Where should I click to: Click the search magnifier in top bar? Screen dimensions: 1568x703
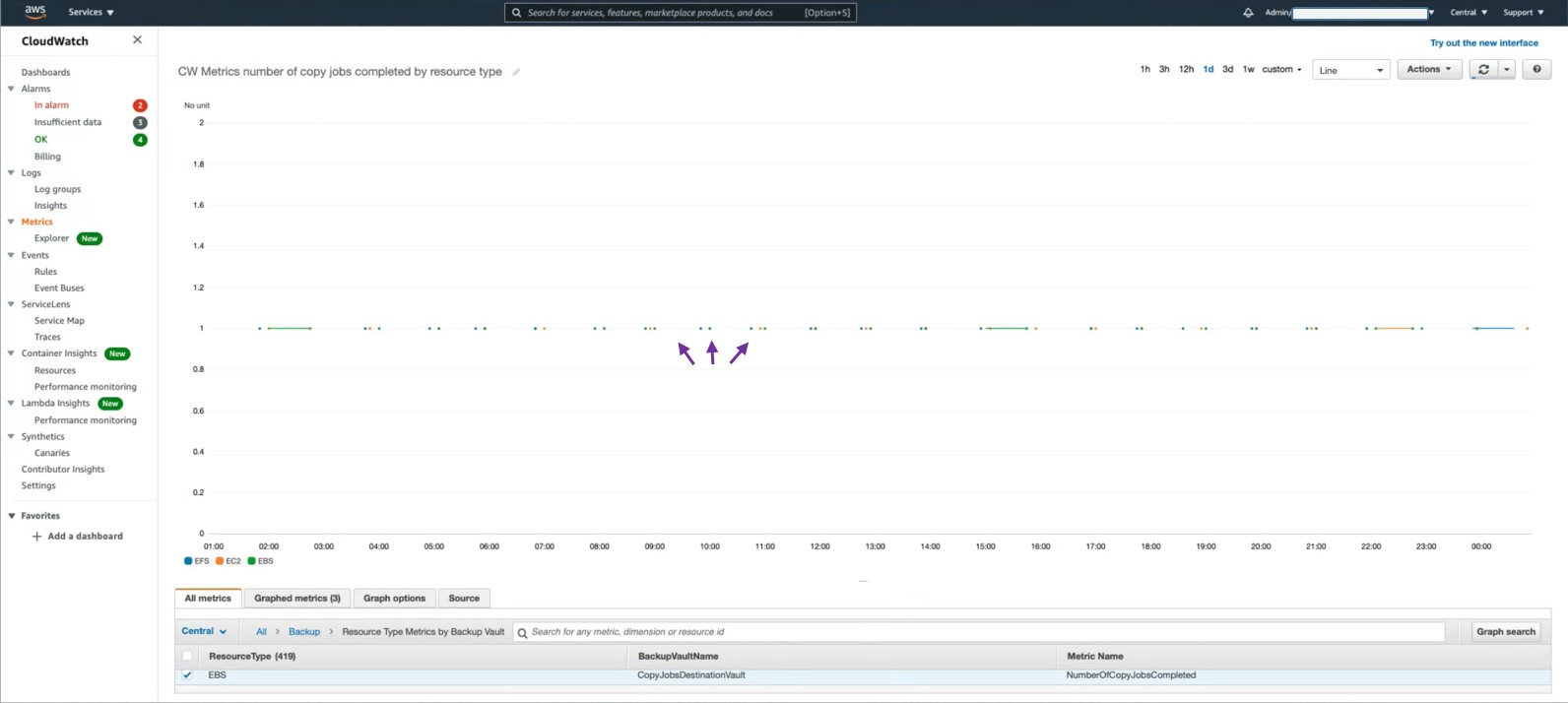(x=516, y=13)
